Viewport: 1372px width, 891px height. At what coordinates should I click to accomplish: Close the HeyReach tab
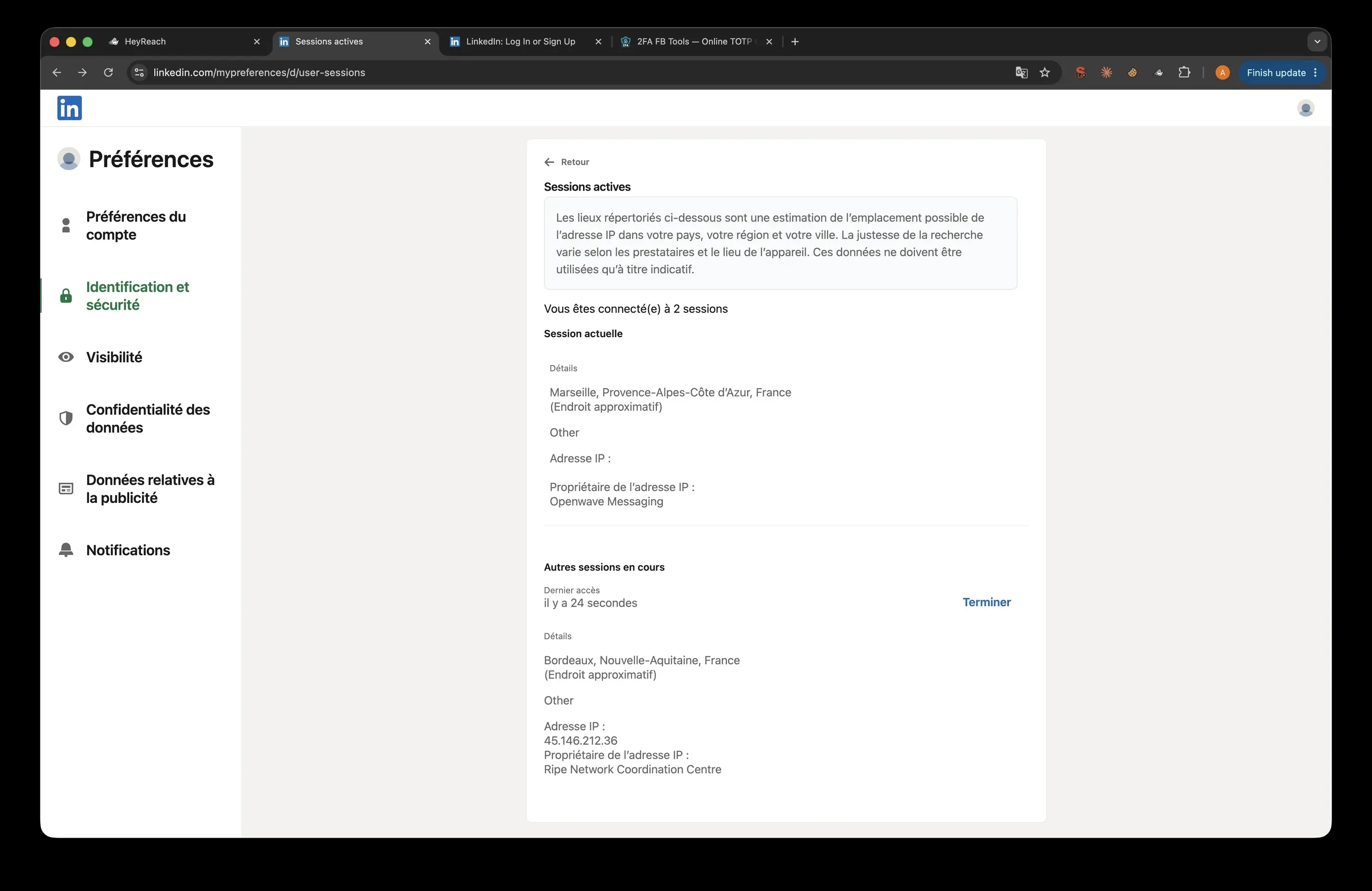(x=256, y=41)
